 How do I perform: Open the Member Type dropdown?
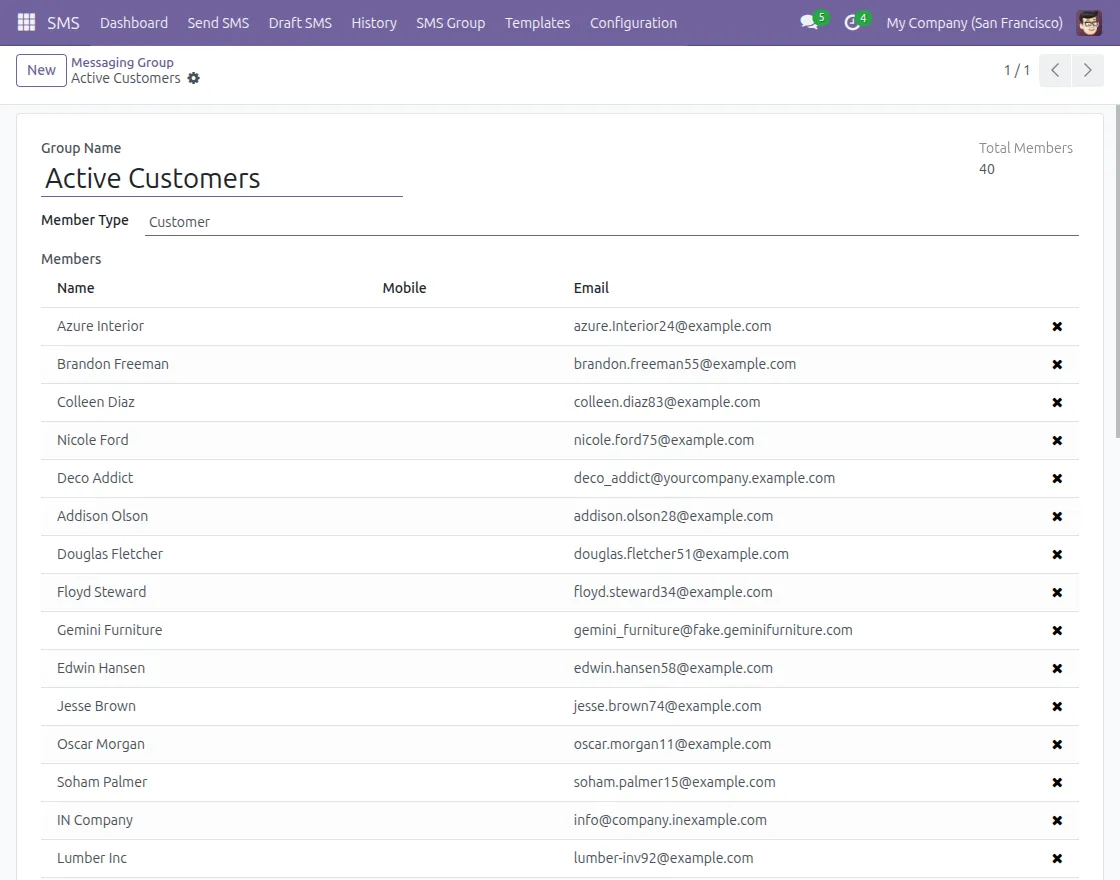click(x=610, y=222)
